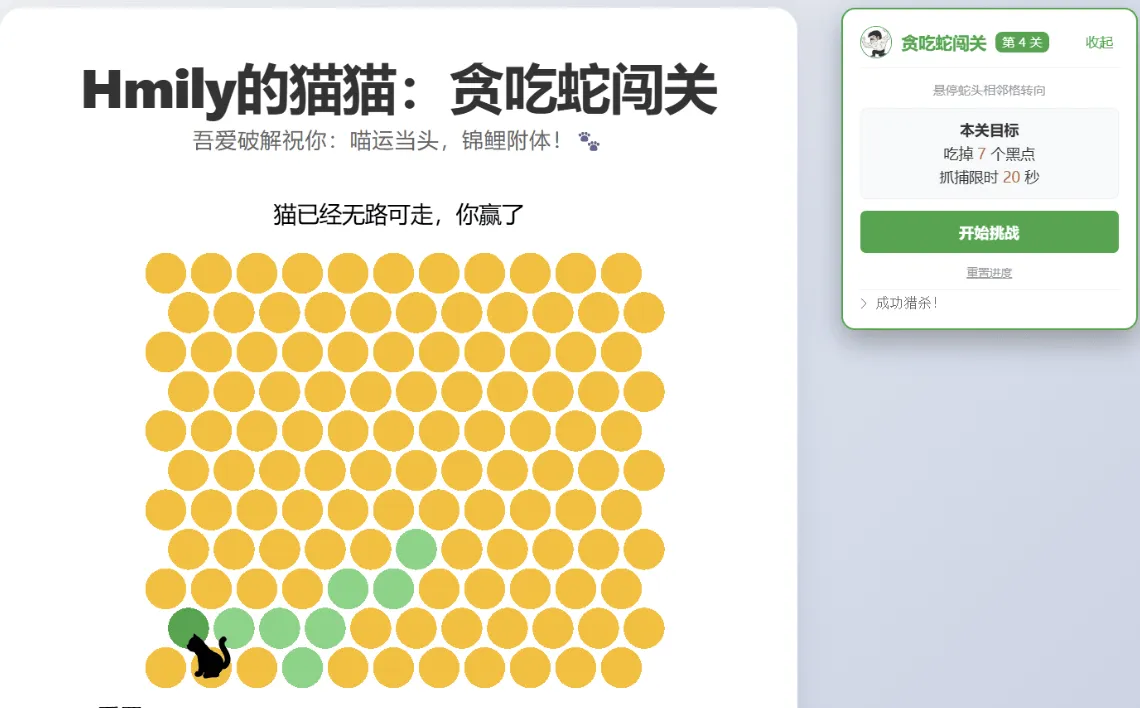This screenshot has width=1140, height=708.
Task: Collapse the snake panel using 收起
Action: (1097, 43)
